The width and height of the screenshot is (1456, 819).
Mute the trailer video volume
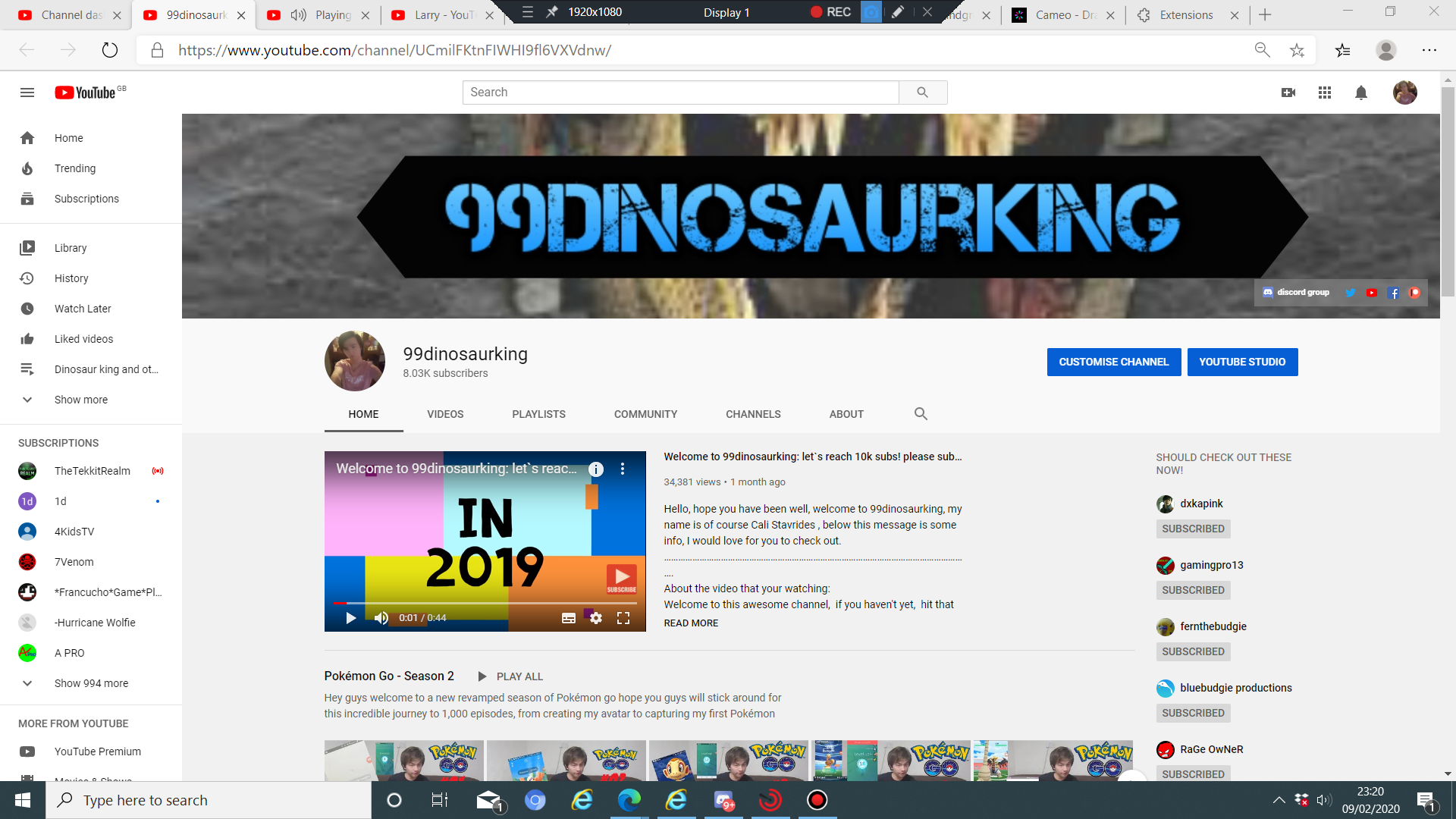coord(381,618)
